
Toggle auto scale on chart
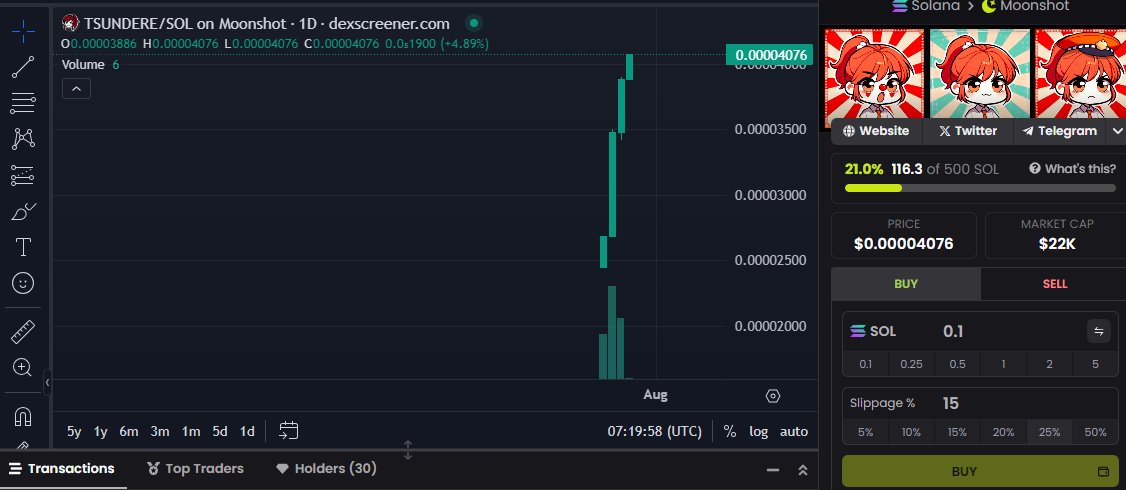[794, 432]
